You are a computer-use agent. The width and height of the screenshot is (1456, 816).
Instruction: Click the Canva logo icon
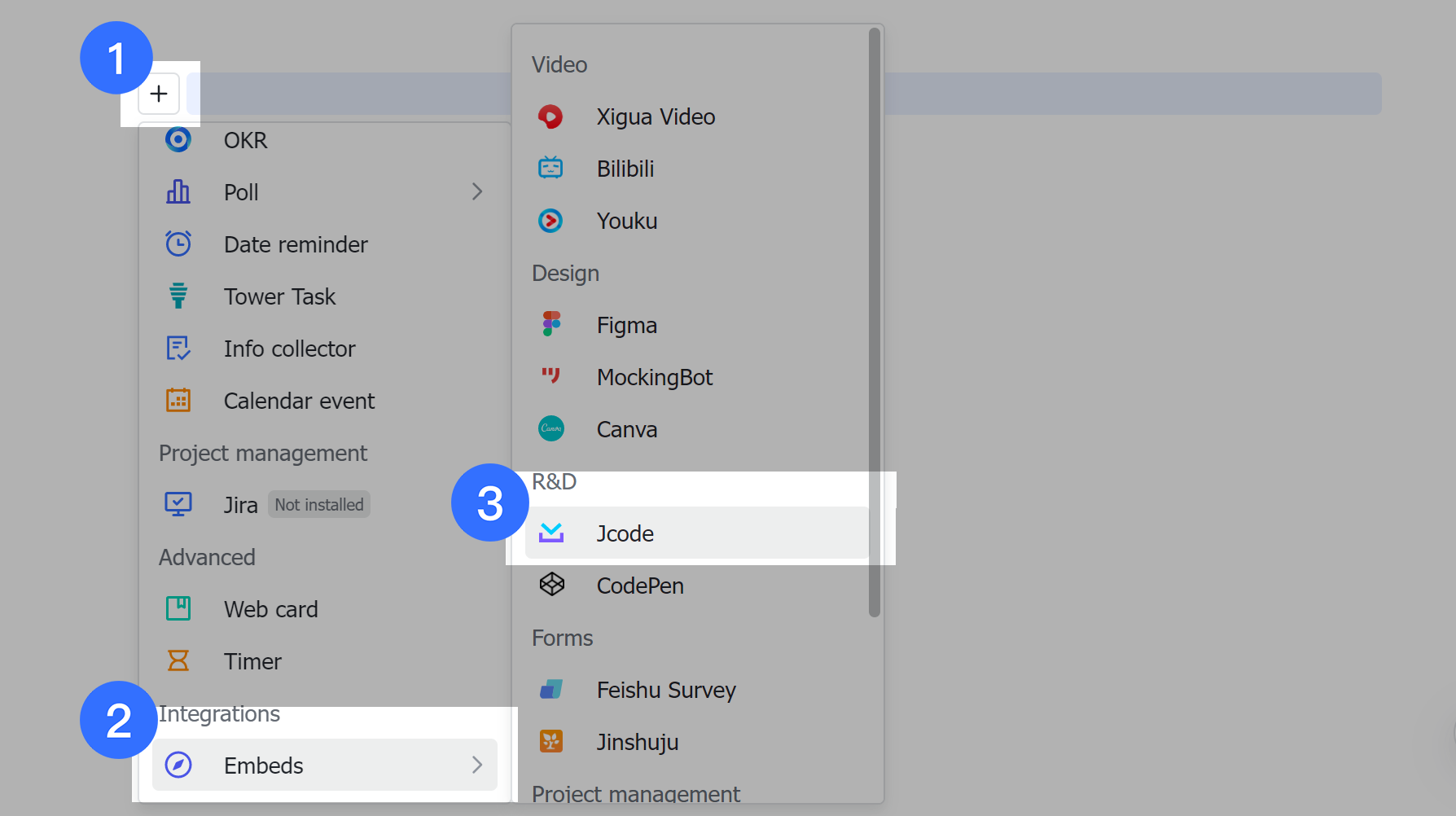pos(551,428)
